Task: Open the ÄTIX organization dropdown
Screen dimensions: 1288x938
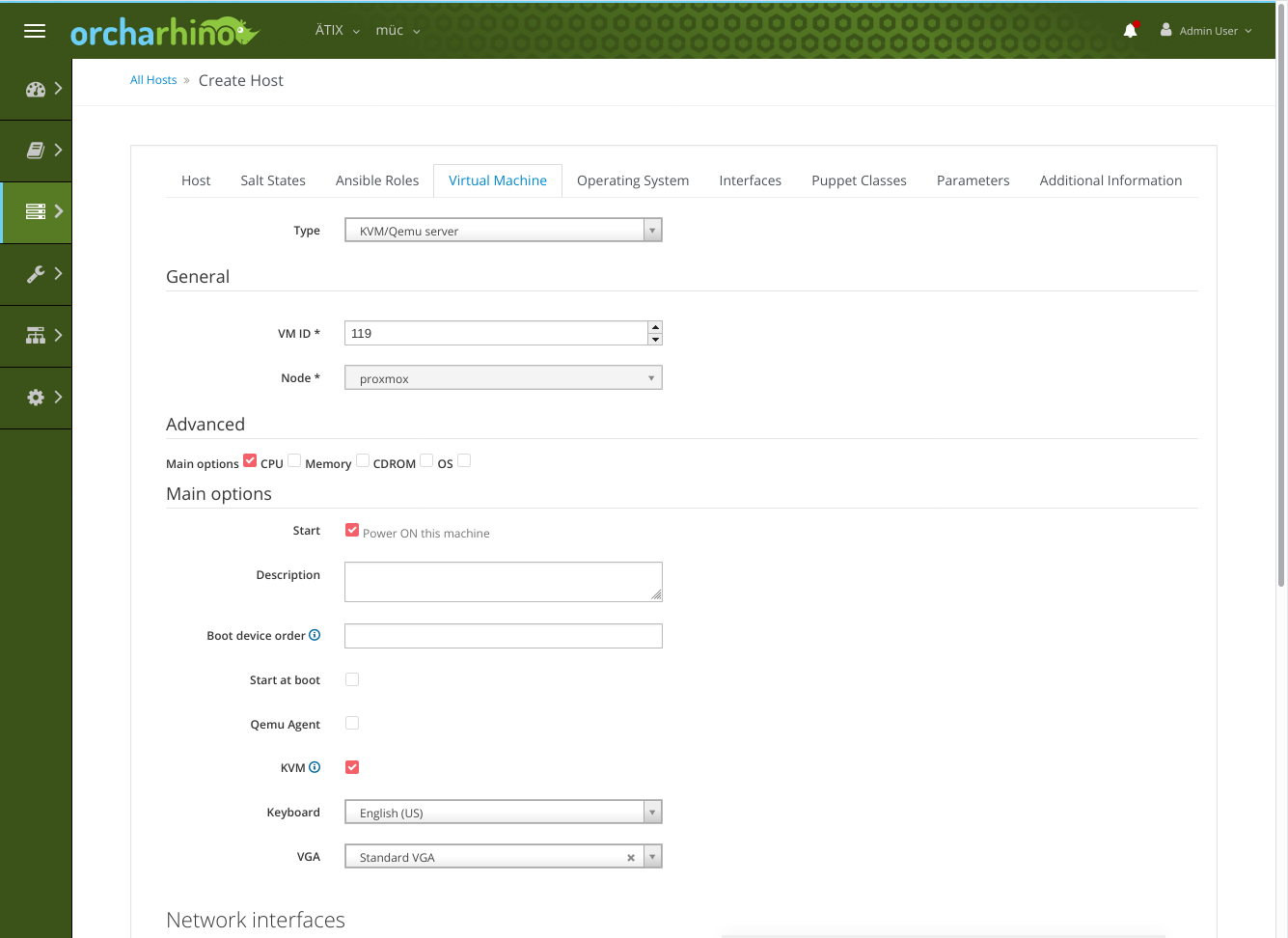Action: click(x=338, y=31)
